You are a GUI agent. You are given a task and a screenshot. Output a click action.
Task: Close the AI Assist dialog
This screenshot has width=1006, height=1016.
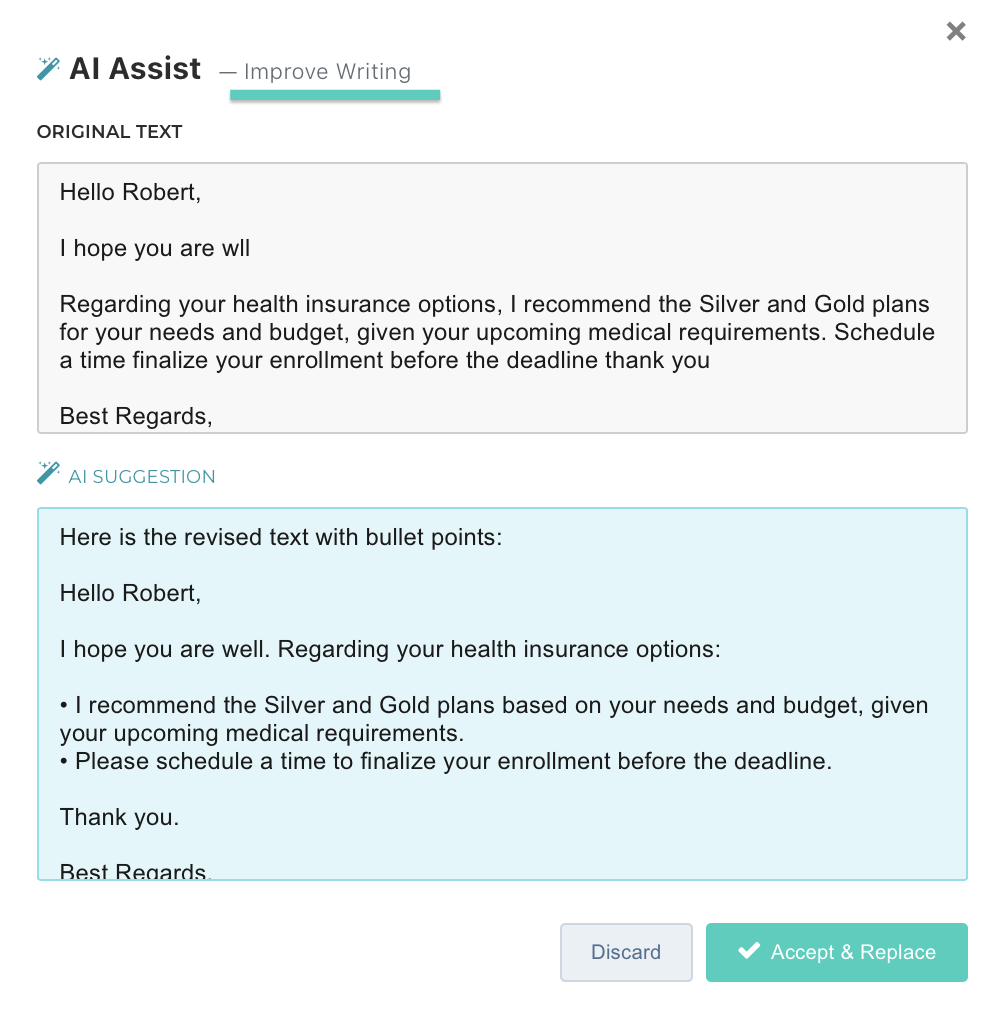[x=956, y=31]
